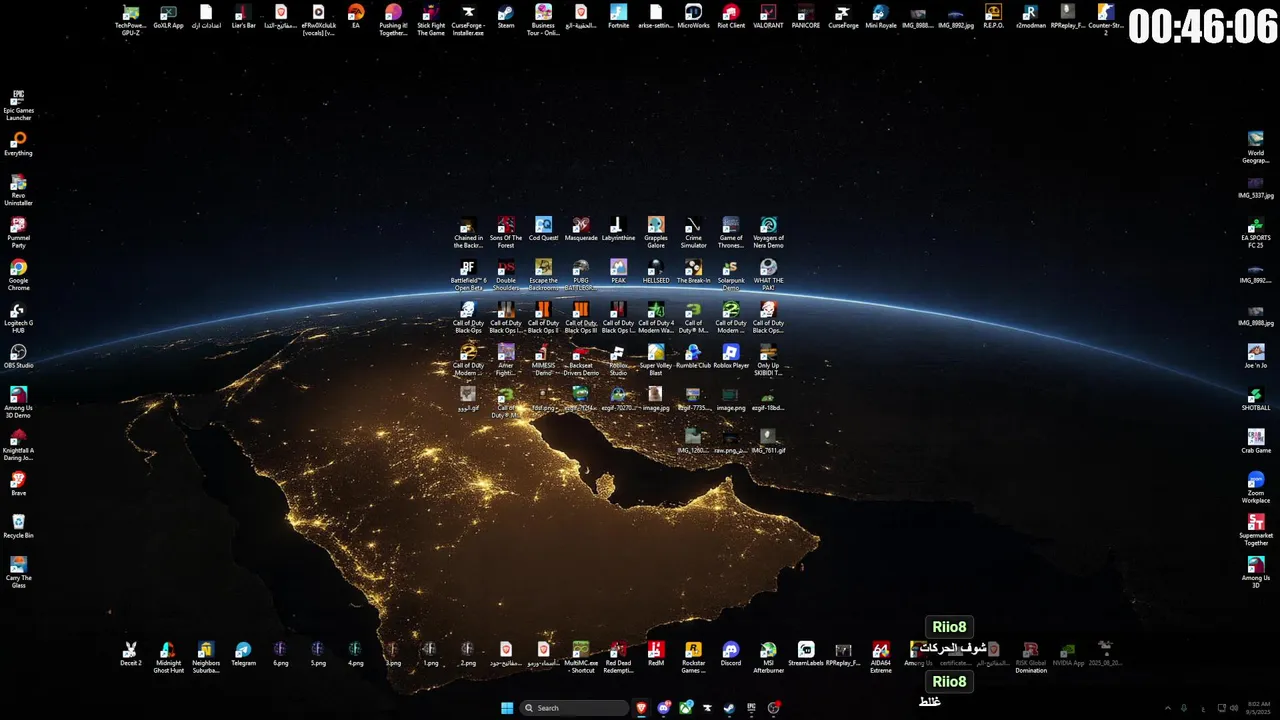Image resolution: width=1280 pixels, height=720 pixels.
Task: Click the Google Chrome desktop shortcut
Action: 18,275
